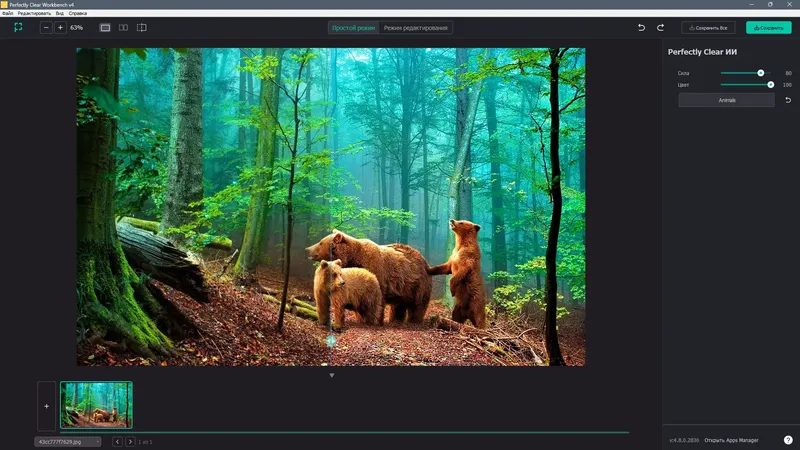Open help with the question mark icon
The height and width of the screenshot is (450, 800).
[x=788, y=440]
